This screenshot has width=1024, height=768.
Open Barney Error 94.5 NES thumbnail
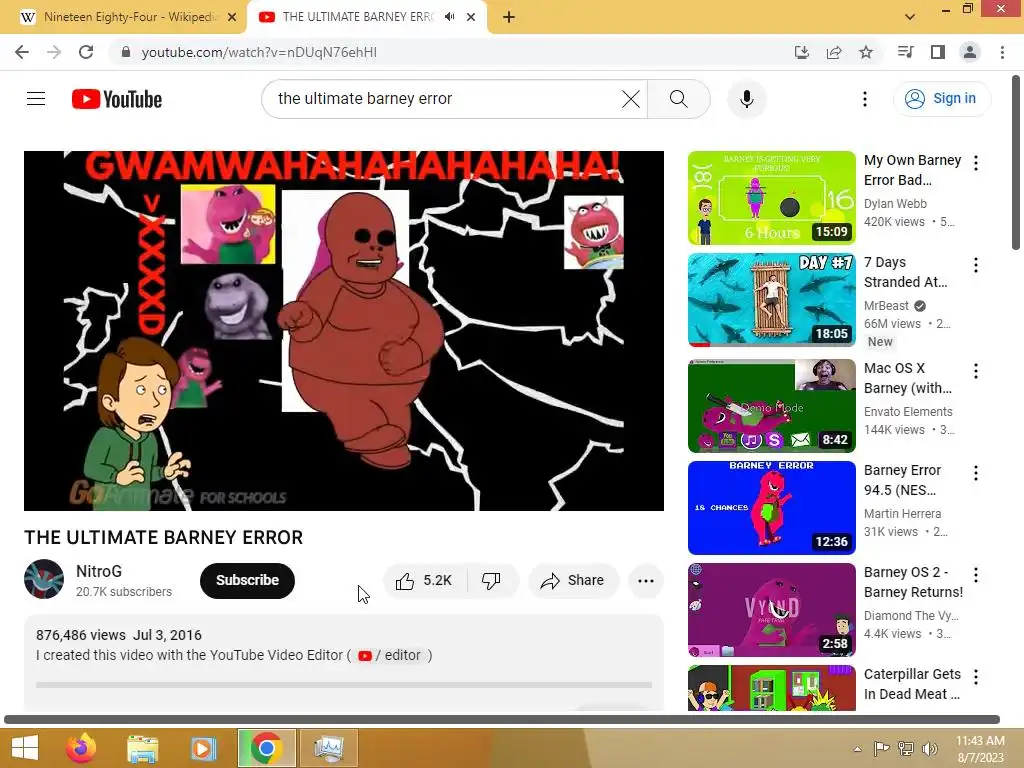click(771, 507)
